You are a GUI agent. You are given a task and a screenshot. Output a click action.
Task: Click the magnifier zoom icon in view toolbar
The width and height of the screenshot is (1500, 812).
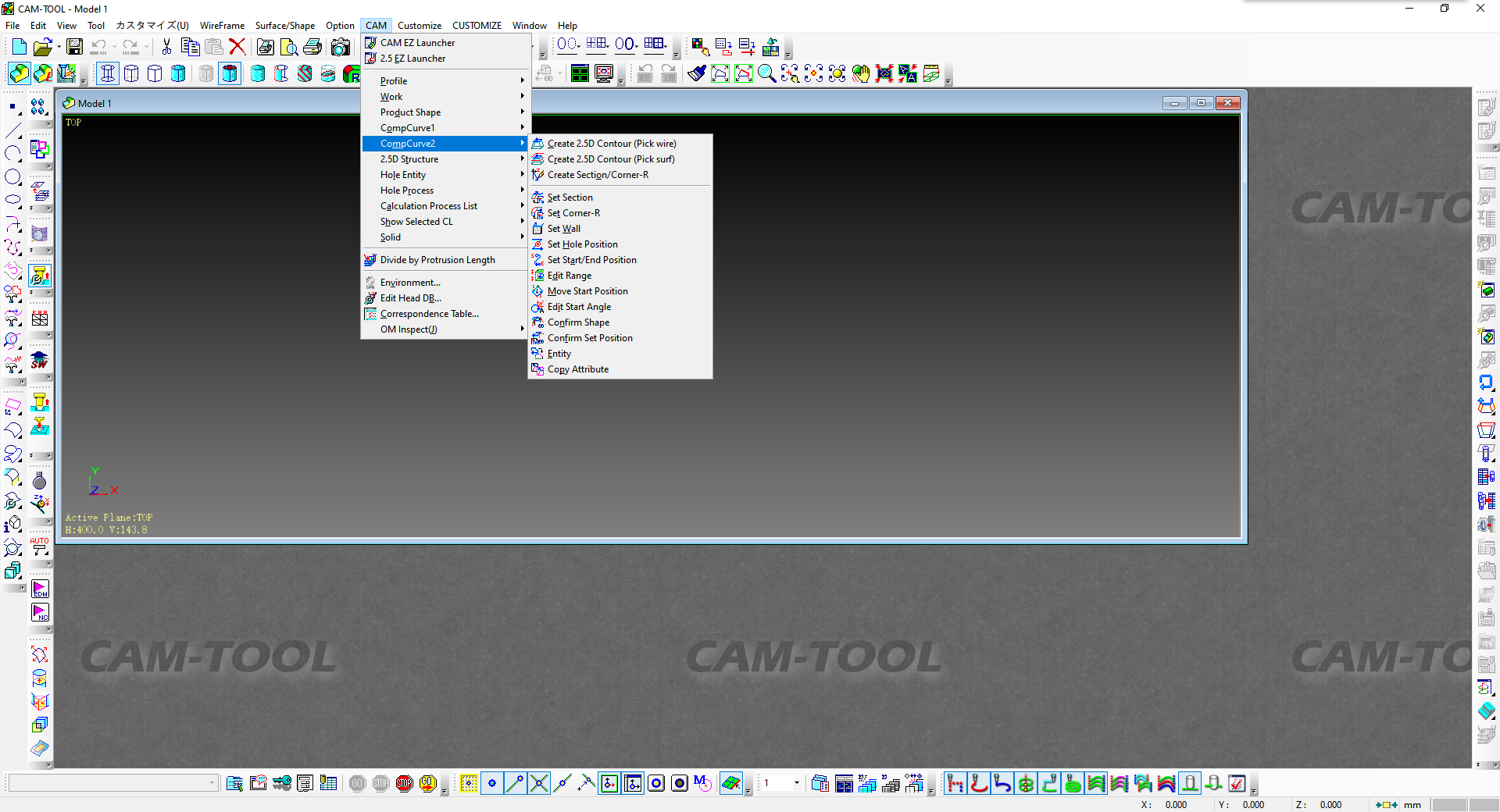pos(767,73)
